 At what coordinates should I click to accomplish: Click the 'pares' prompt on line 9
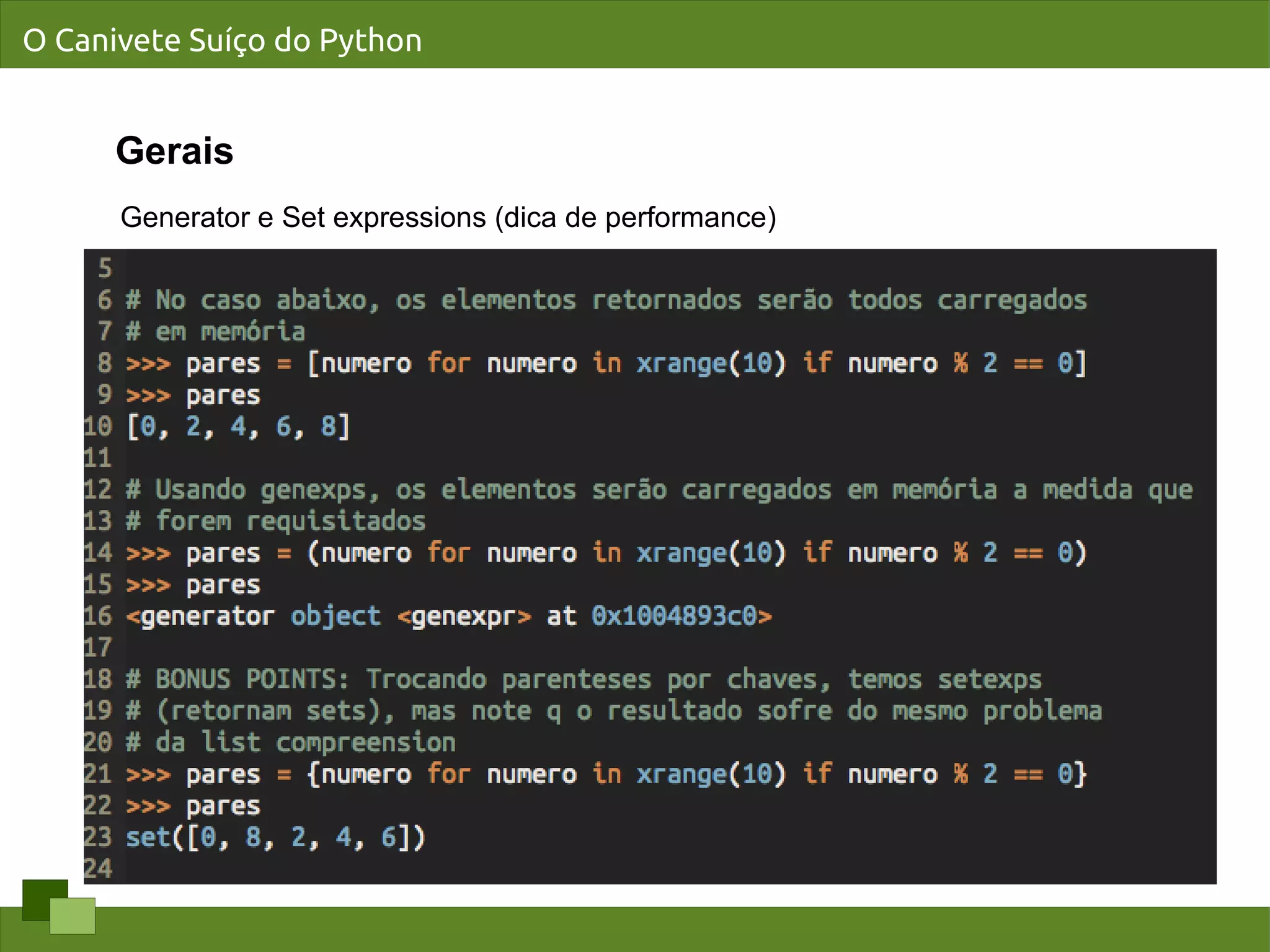[x=193, y=396]
